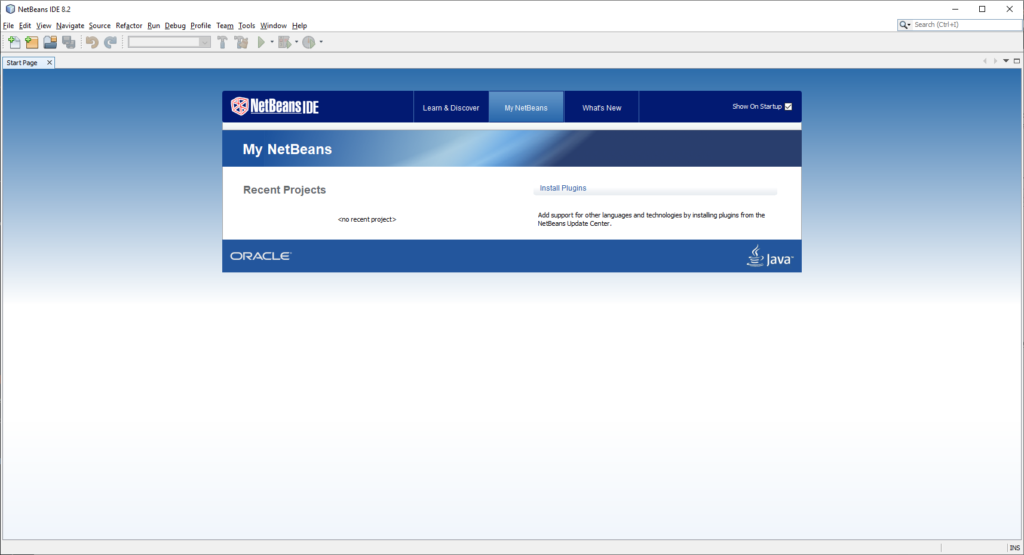Viewport: 1024px width, 555px height.
Task: Switch to the What's New tab
Action: [601, 108]
